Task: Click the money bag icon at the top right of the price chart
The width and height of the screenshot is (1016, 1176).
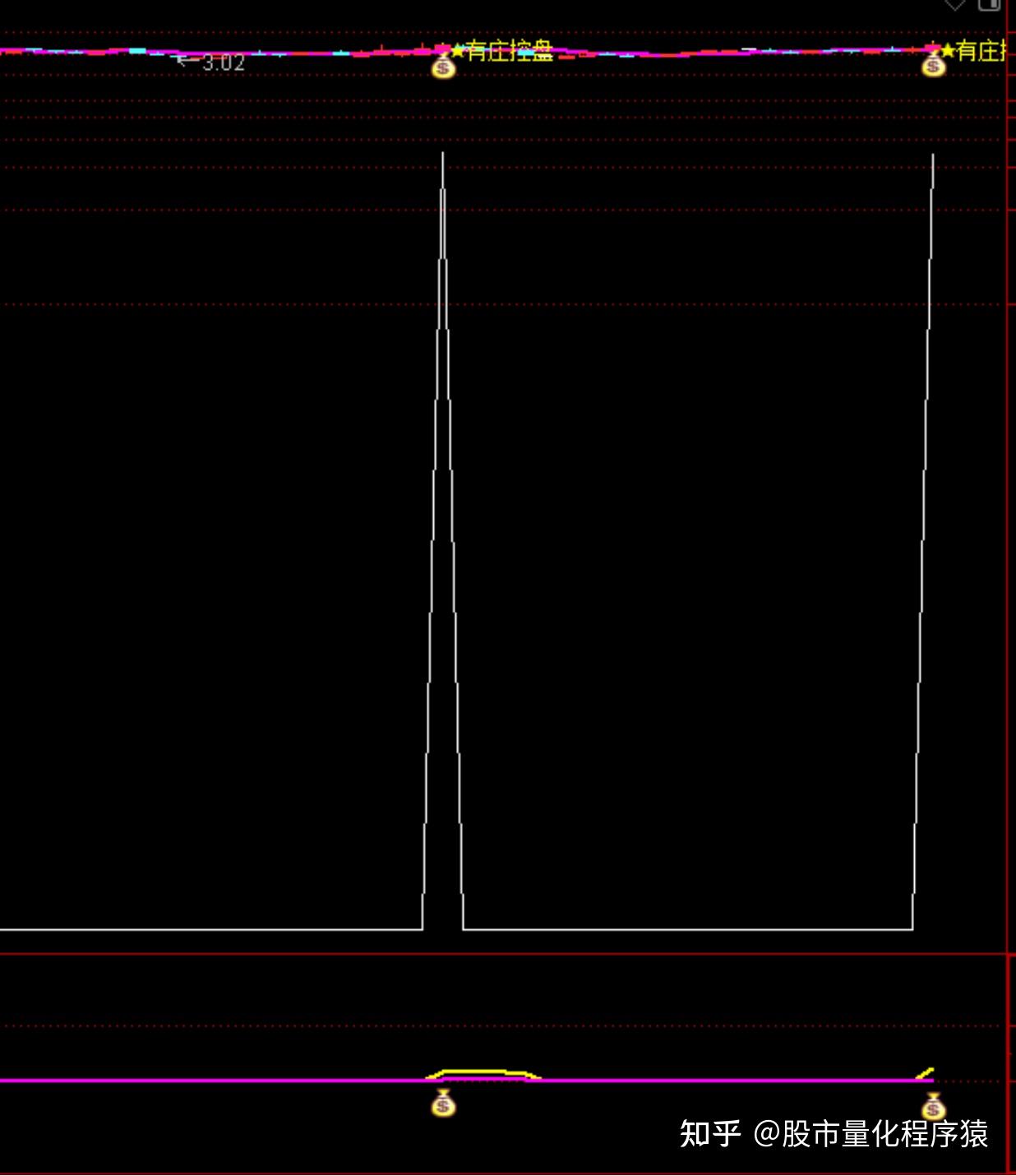Action: point(933,64)
